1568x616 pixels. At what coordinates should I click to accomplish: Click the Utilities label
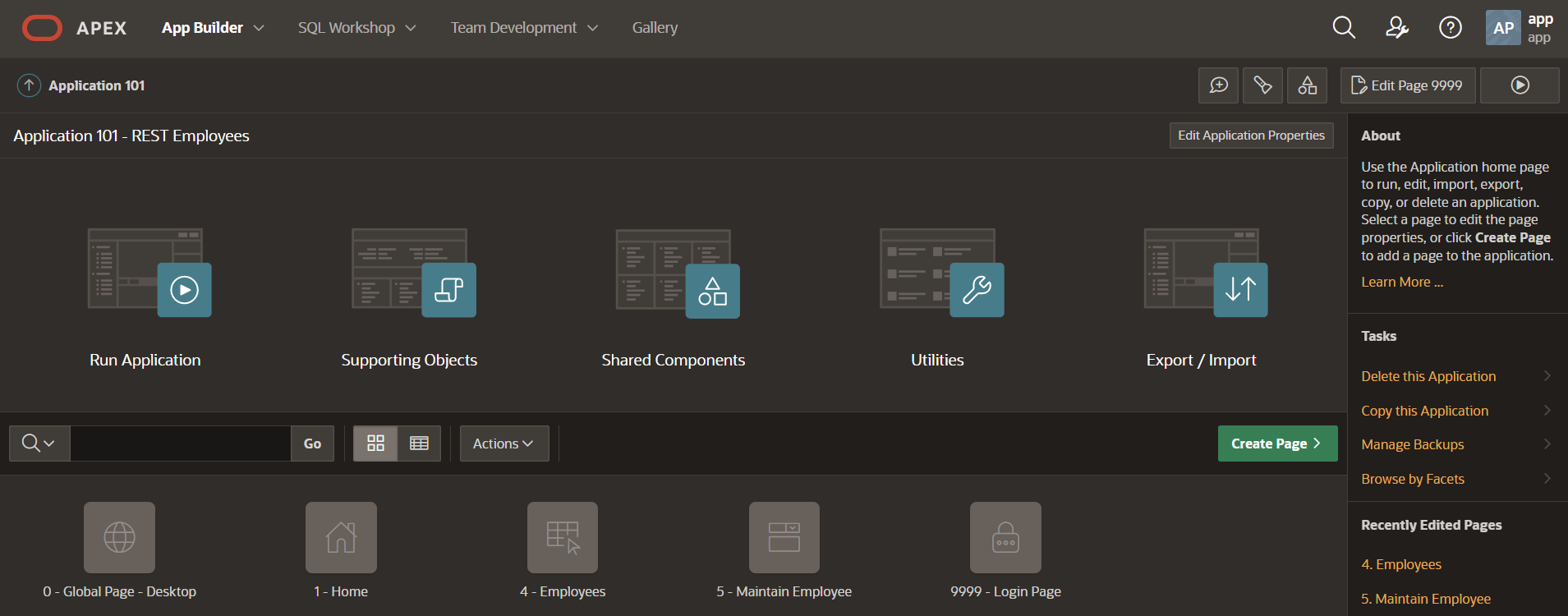tap(937, 360)
